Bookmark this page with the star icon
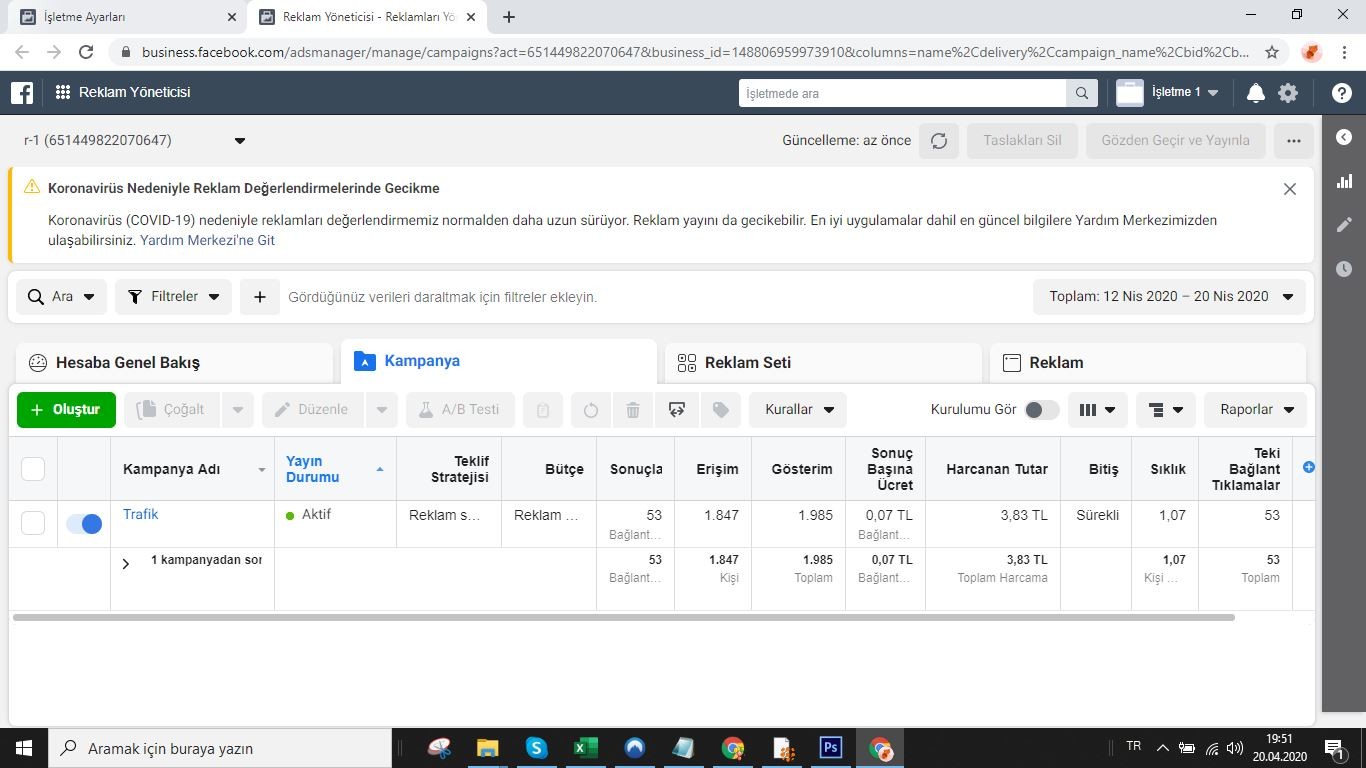 click(1272, 52)
